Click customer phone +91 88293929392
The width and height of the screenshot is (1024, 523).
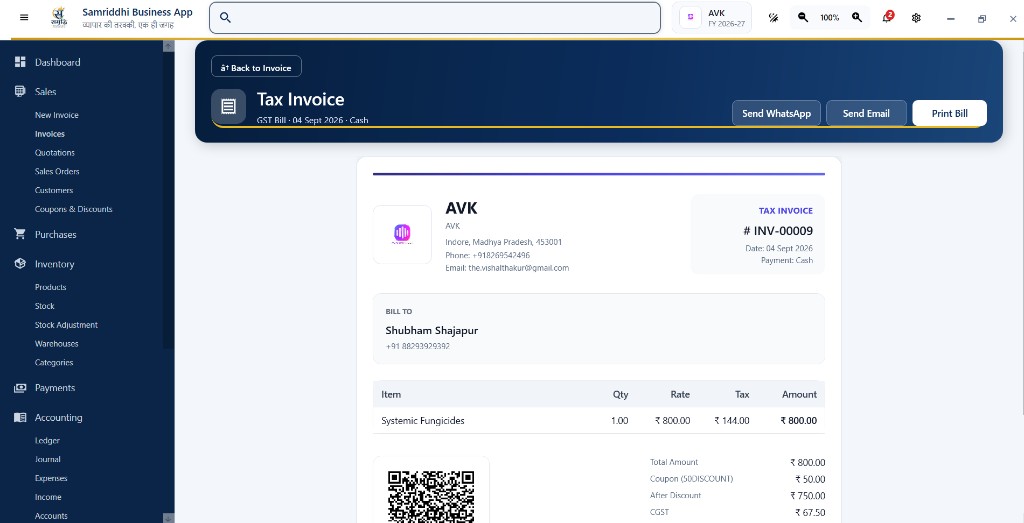417,346
